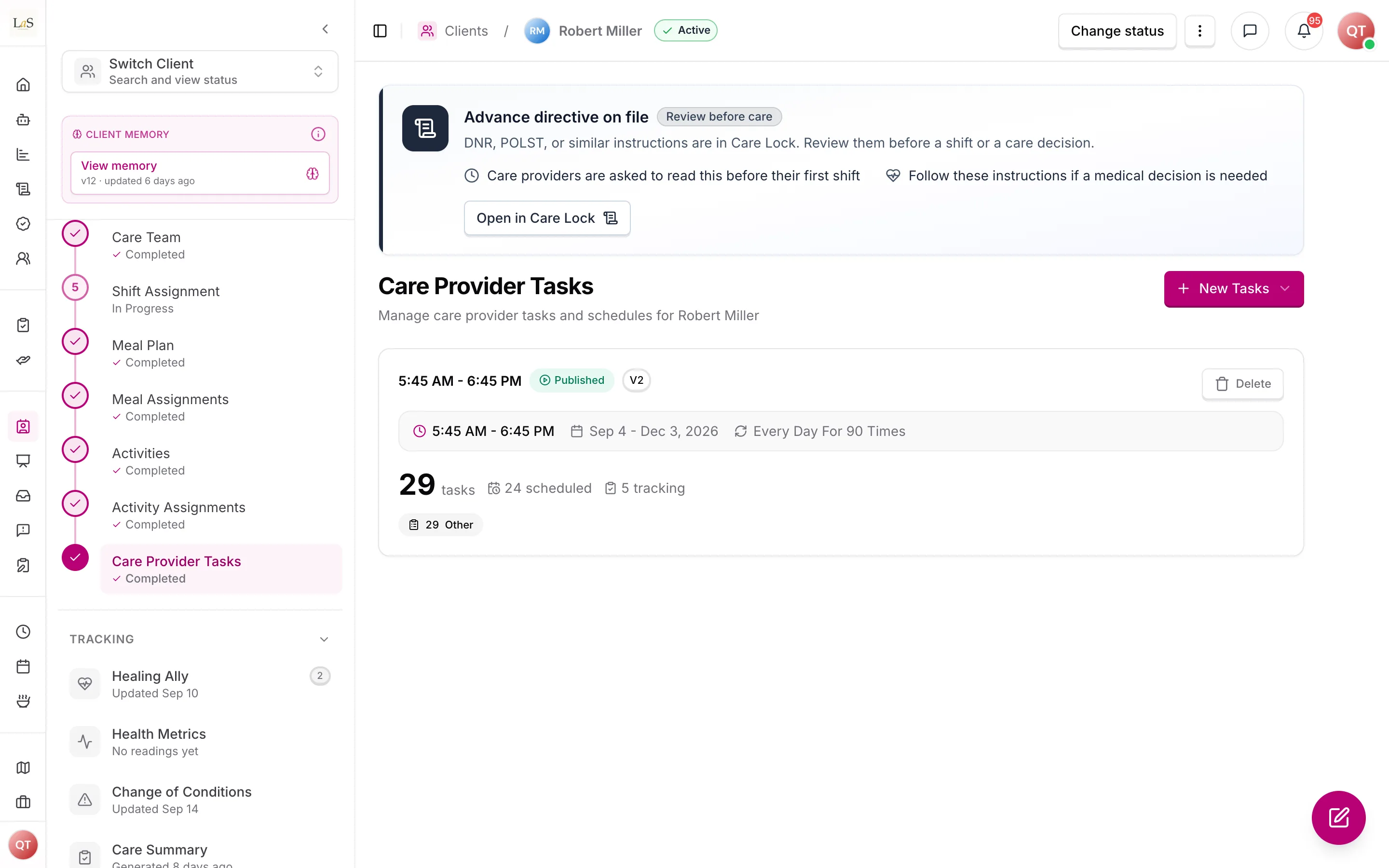
Task: Click the Published status badge
Action: (x=572, y=380)
